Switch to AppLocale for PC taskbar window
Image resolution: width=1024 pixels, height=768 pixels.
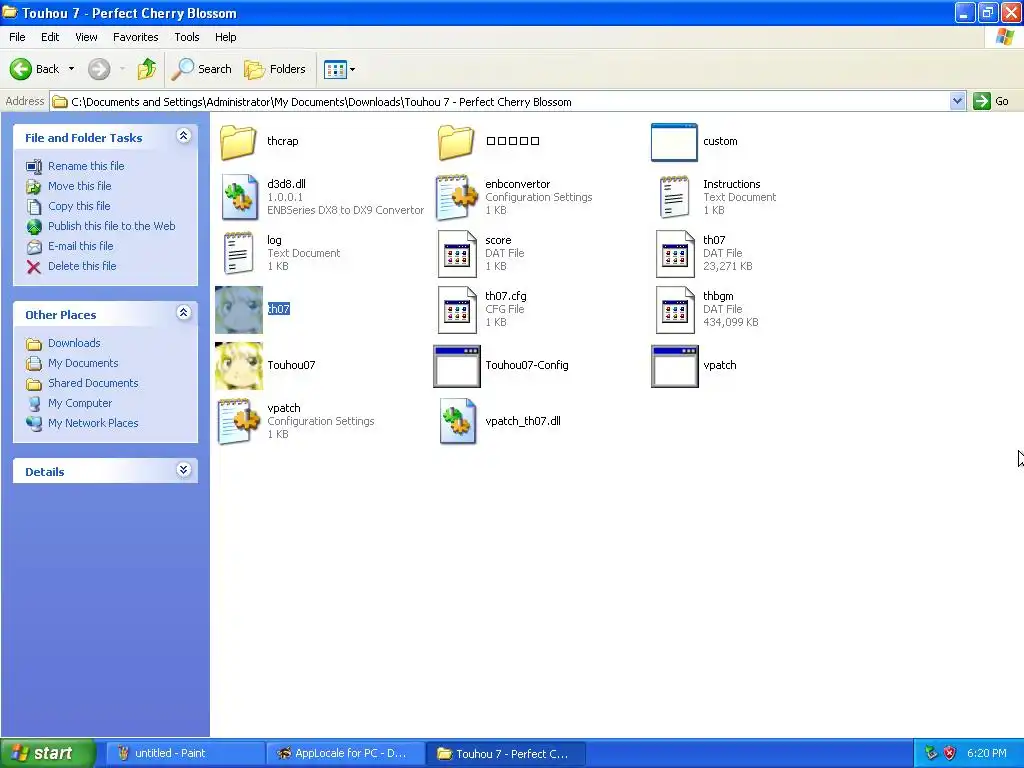point(344,754)
